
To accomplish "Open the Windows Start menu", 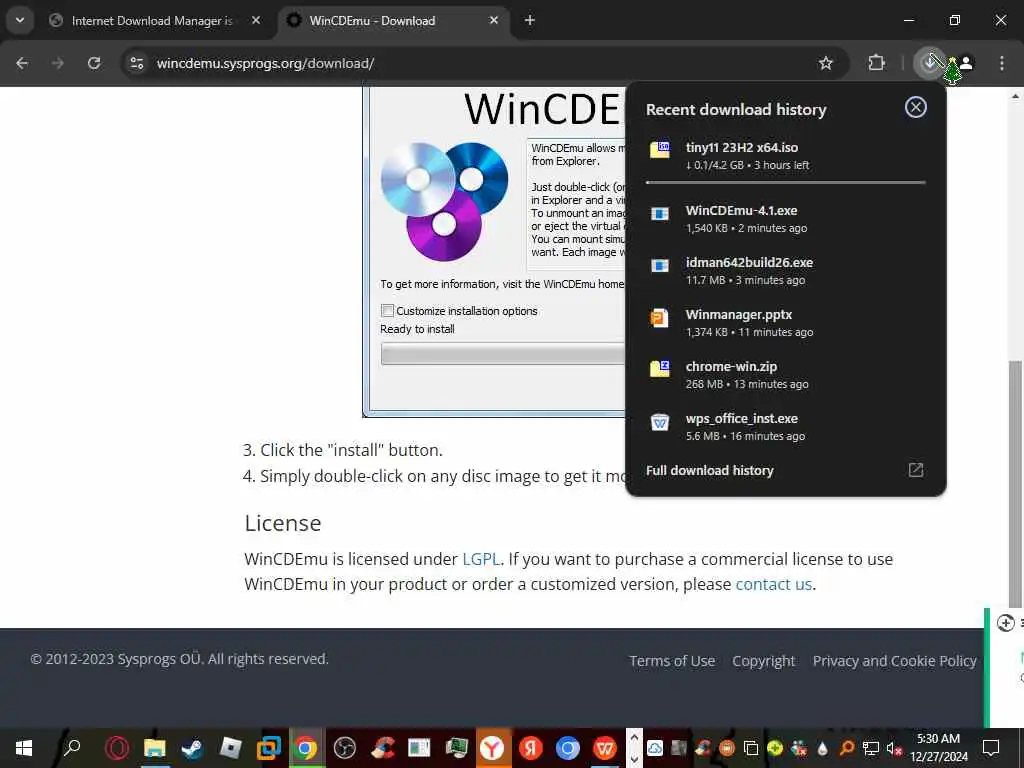I will (24, 748).
